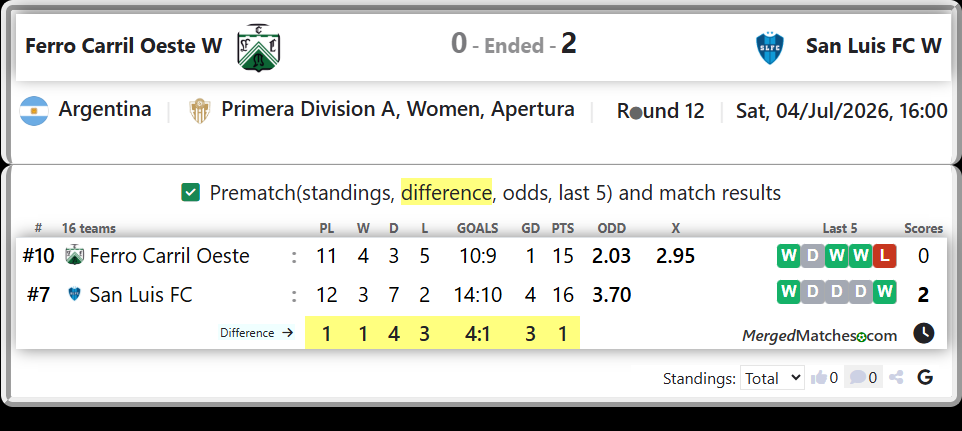Click the Round 12 label
The width and height of the screenshot is (962, 431).
660,112
